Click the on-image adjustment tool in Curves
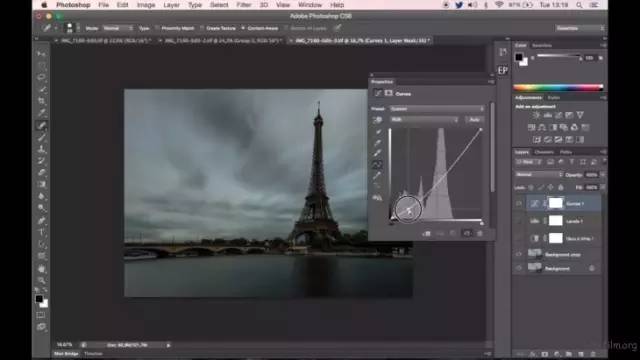Viewport: 640px width, 360px height. click(x=377, y=120)
